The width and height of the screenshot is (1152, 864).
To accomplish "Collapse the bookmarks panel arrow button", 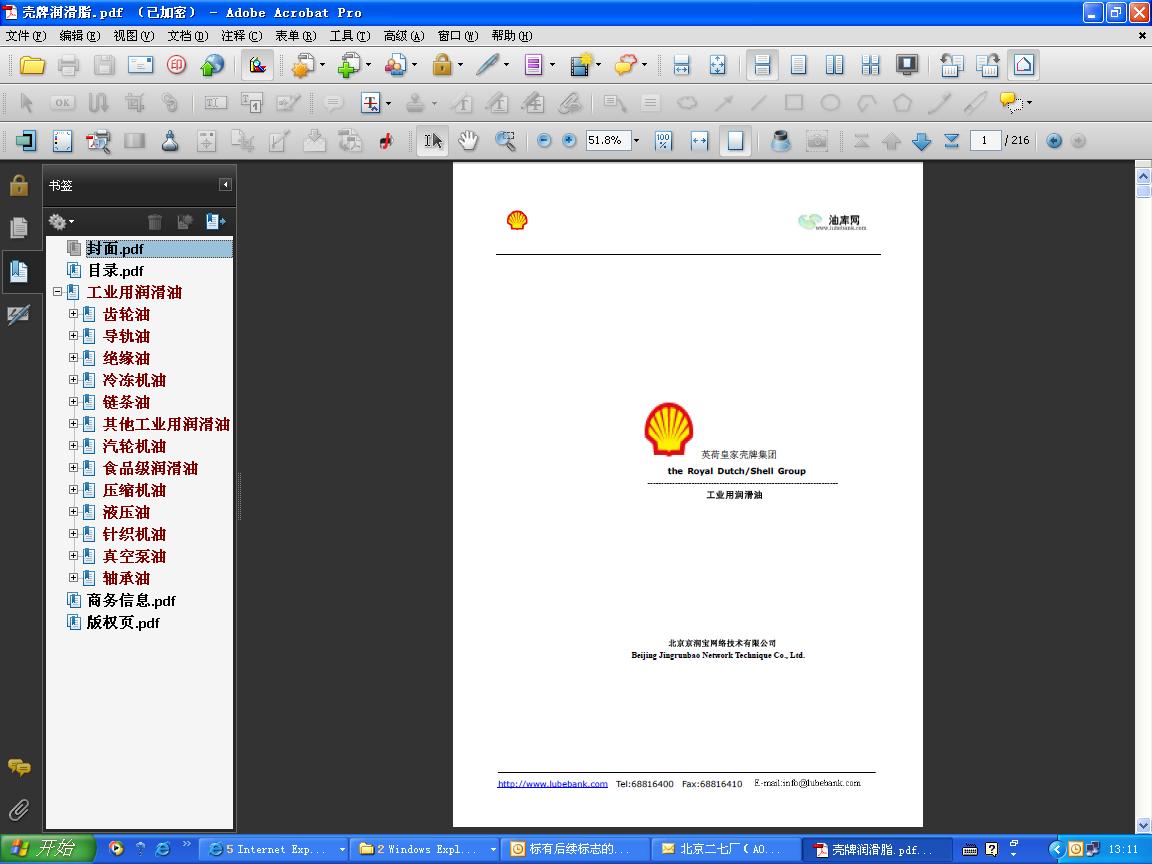I will pyautogui.click(x=226, y=185).
